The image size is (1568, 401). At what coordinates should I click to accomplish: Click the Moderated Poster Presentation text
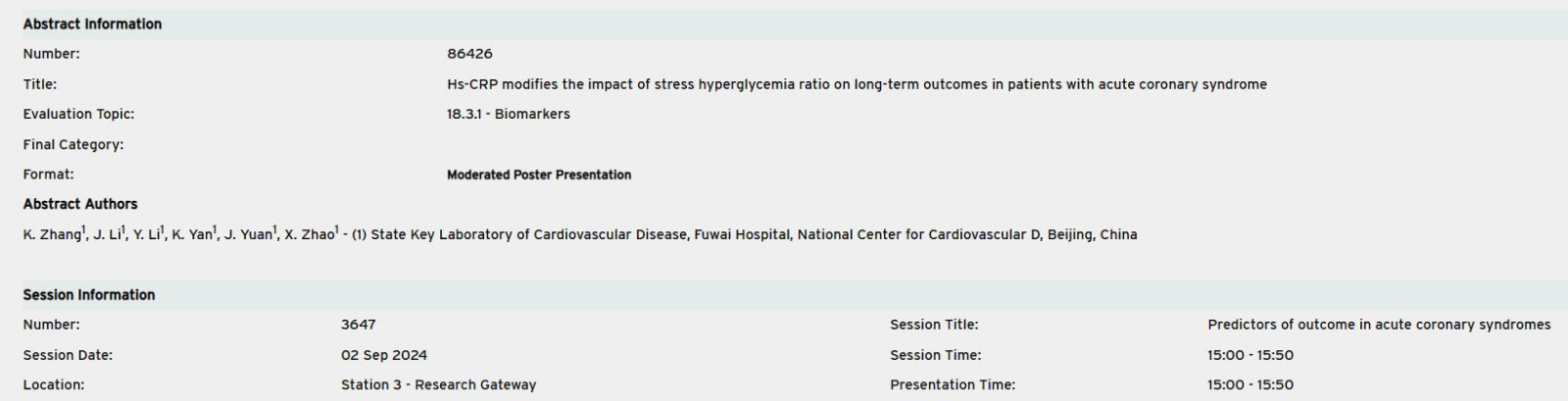pos(538,175)
